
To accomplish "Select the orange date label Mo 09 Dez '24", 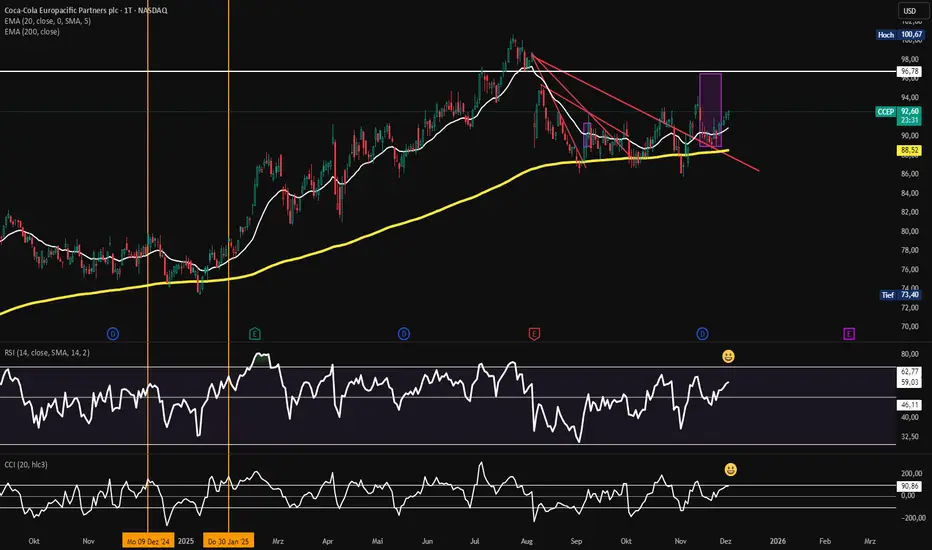I will coord(148,541).
